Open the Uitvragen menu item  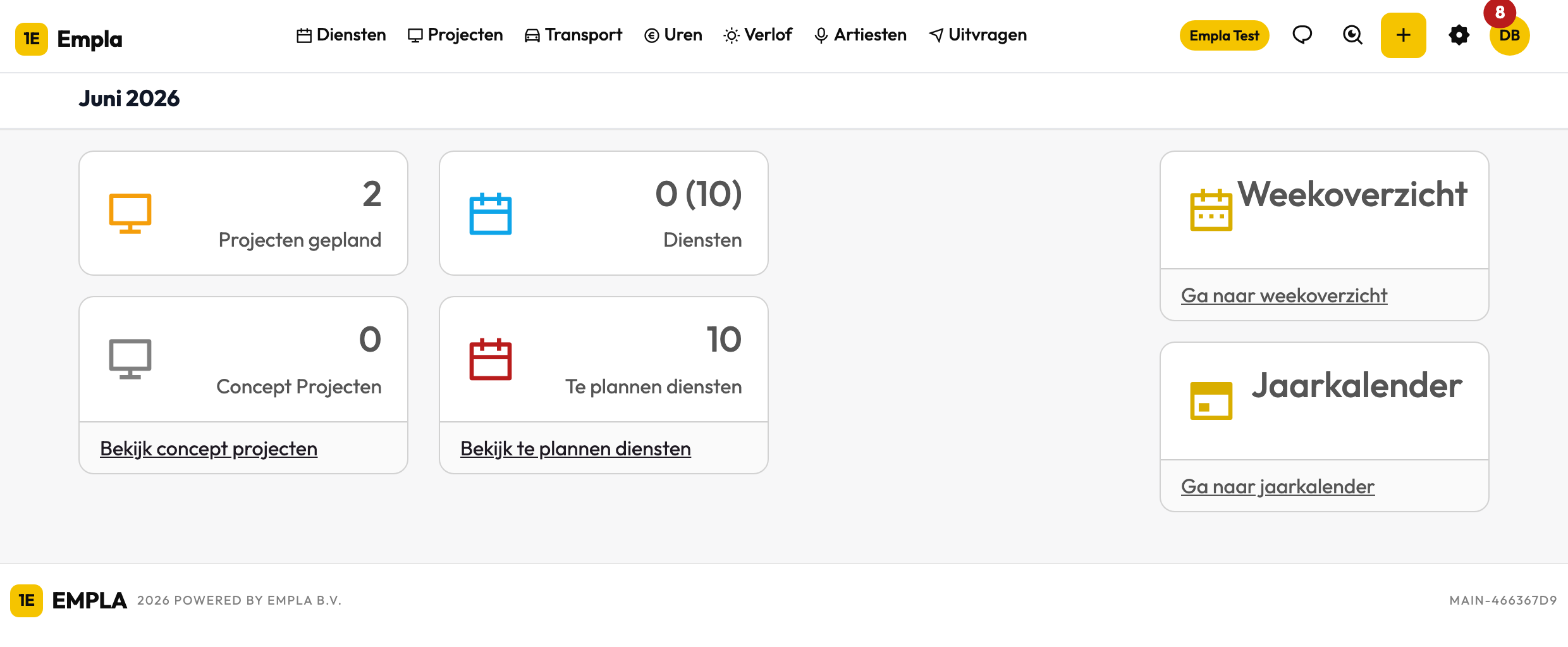(x=977, y=35)
